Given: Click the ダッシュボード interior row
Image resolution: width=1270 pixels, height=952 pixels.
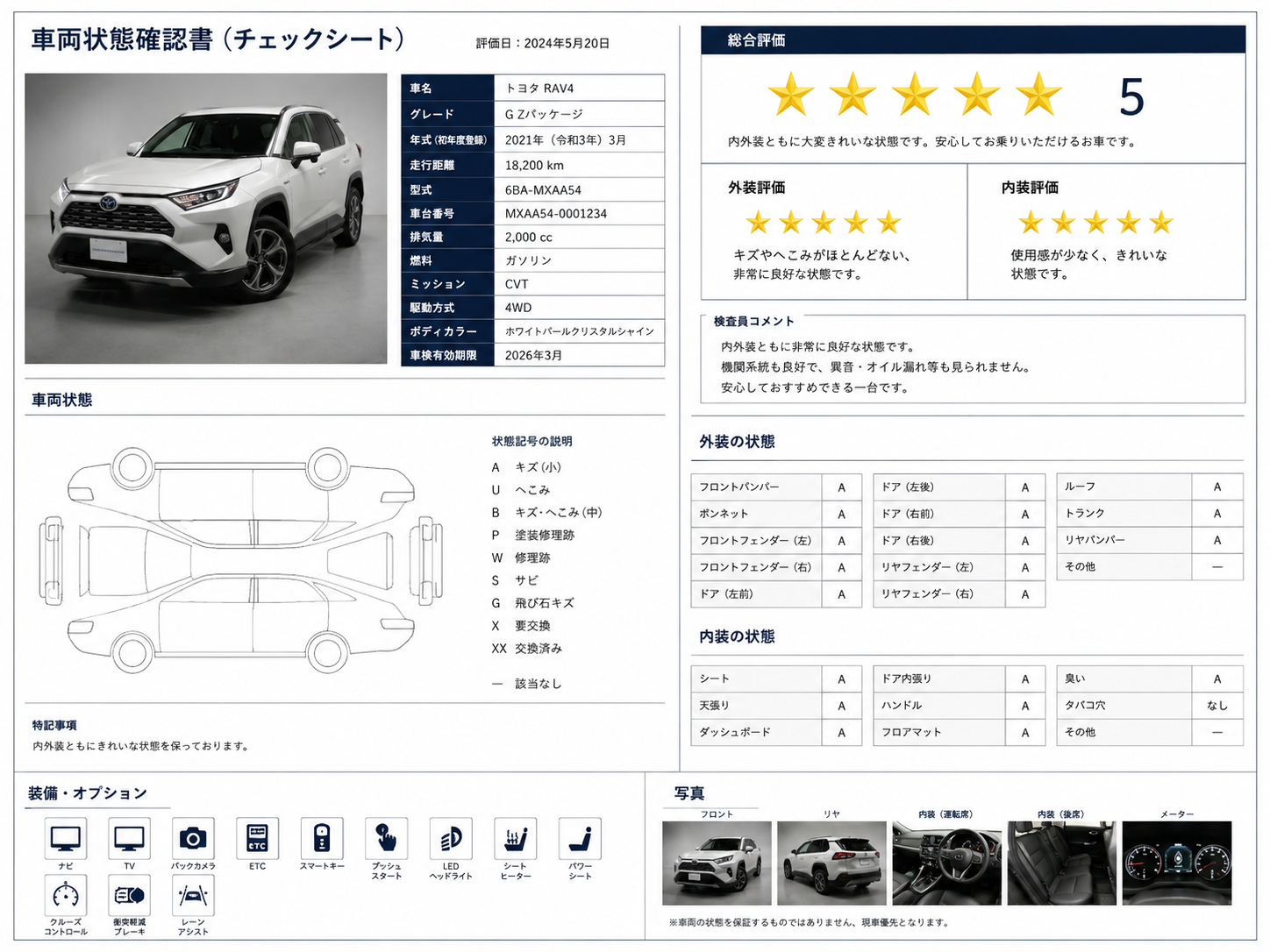Looking at the screenshot, I should click(x=776, y=732).
